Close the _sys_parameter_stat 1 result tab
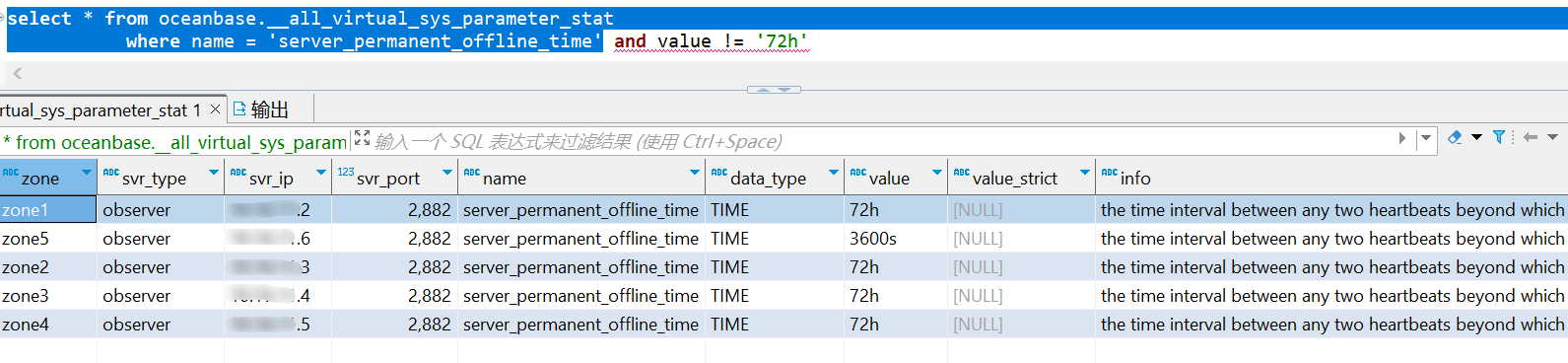Screen dimensions: 1568x363 tap(215, 109)
